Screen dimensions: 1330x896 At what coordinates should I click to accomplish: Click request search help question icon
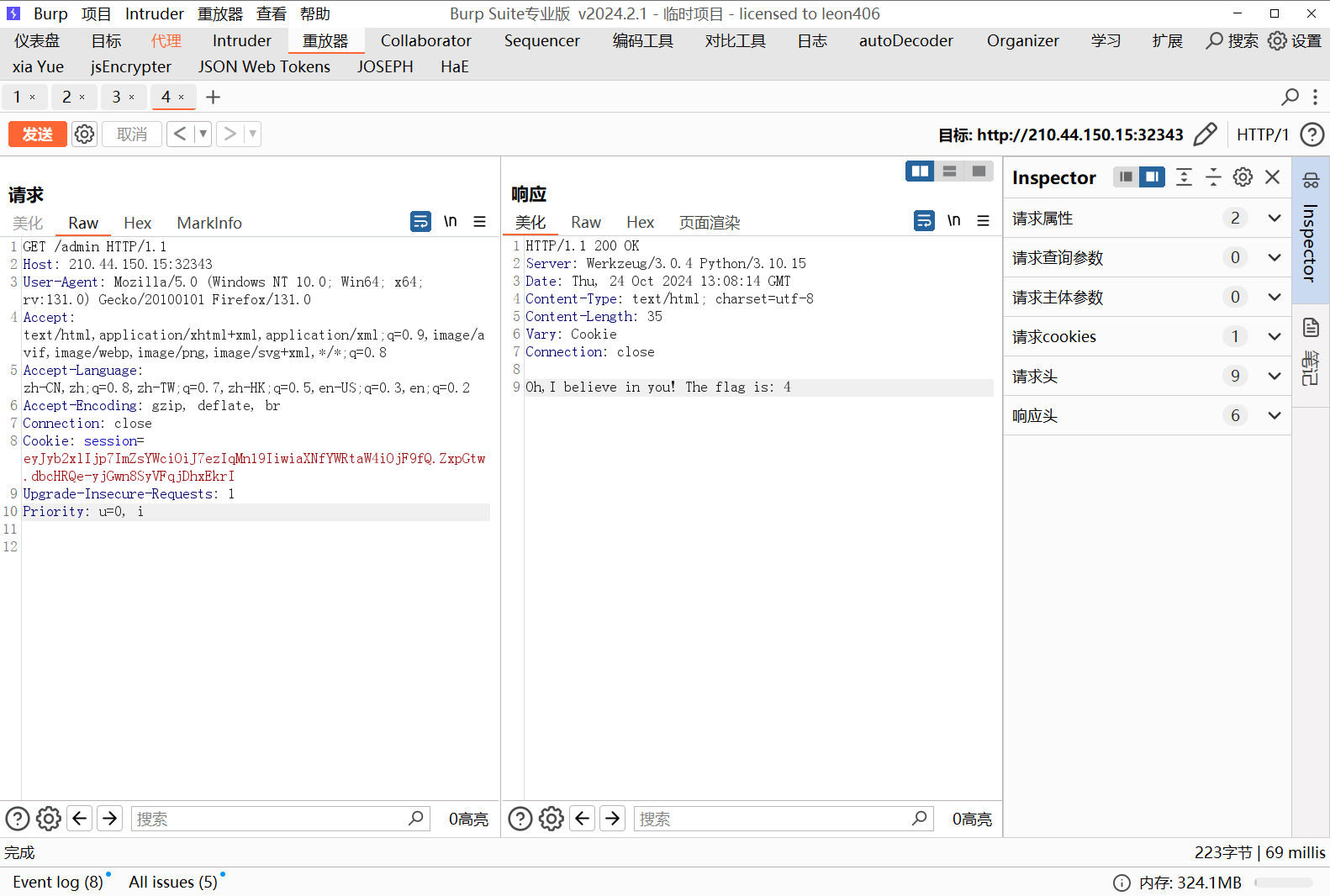click(18, 819)
